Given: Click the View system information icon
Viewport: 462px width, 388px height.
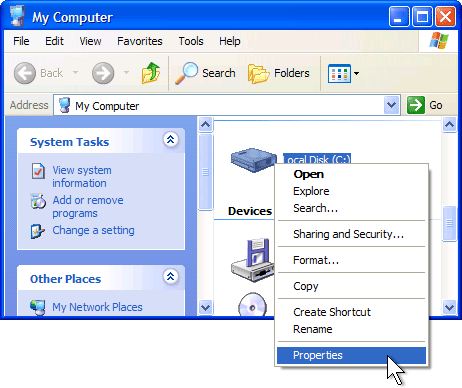Looking at the screenshot, I should [x=38, y=171].
